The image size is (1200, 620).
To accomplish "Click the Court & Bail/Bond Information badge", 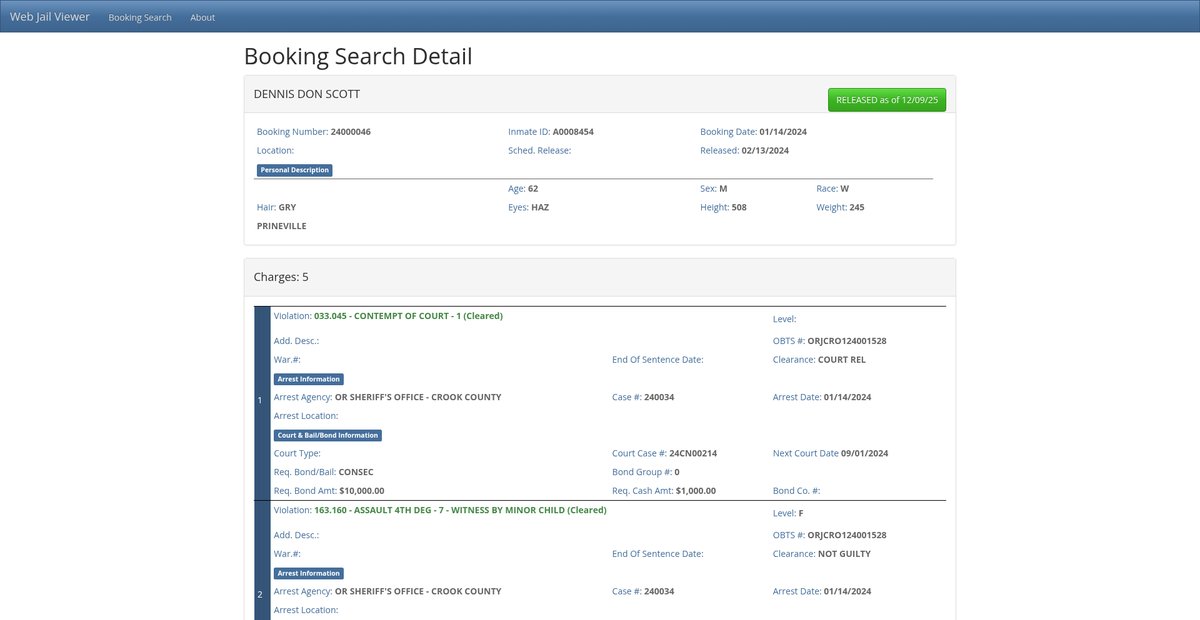I will [328, 435].
